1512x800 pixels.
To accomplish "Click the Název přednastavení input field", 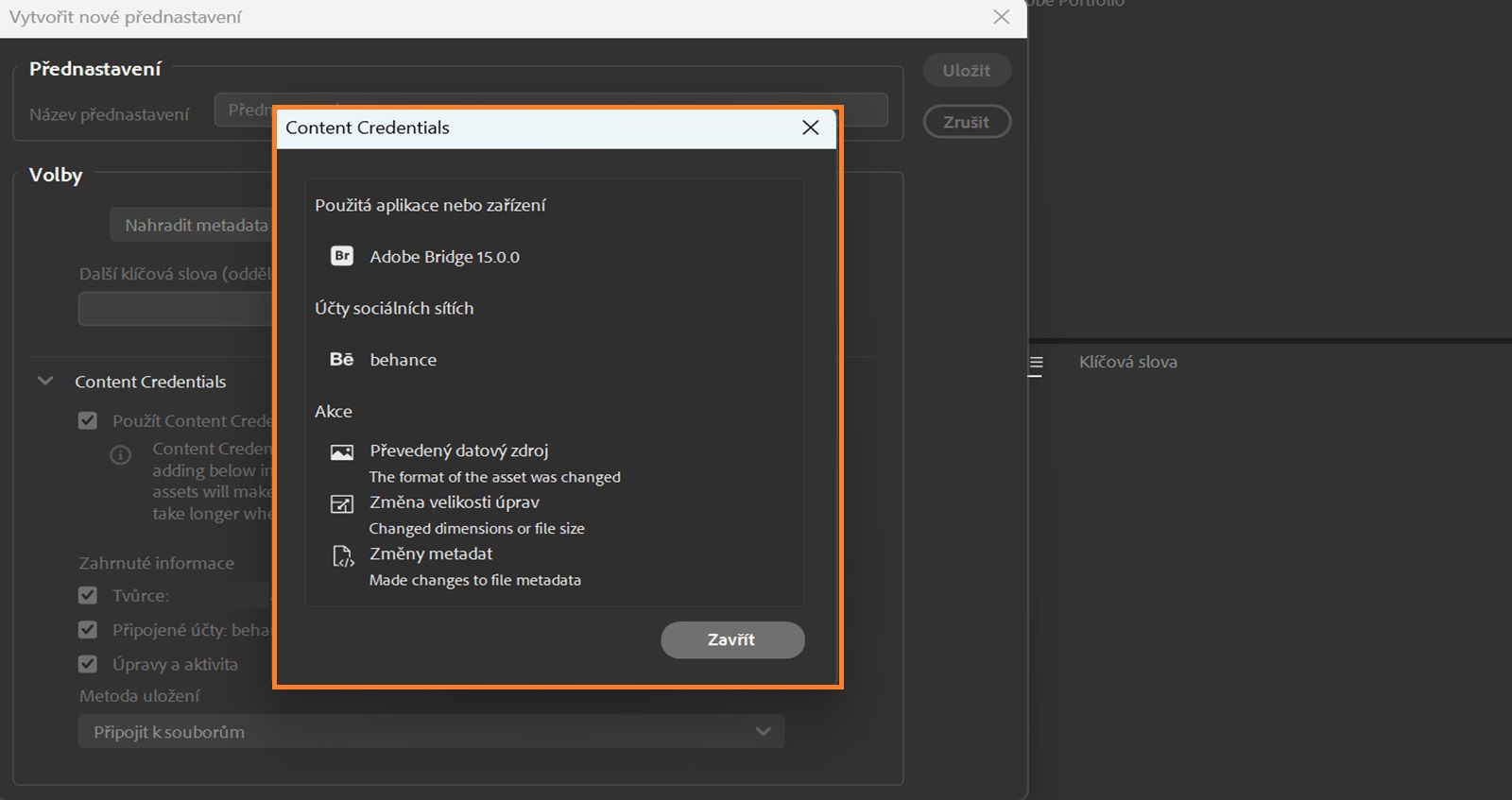I will (x=551, y=110).
